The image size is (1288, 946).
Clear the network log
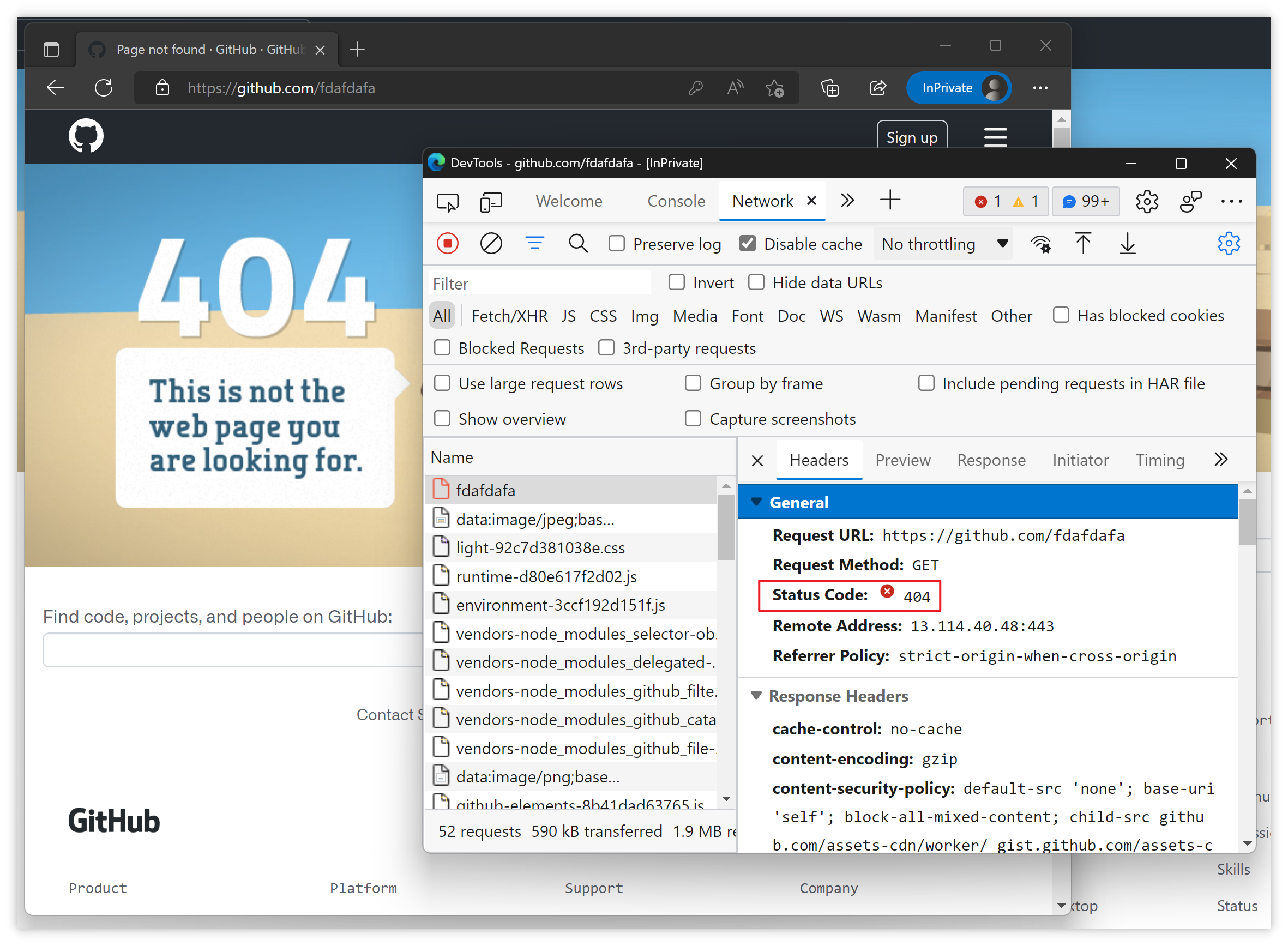(x=491, y=243)
